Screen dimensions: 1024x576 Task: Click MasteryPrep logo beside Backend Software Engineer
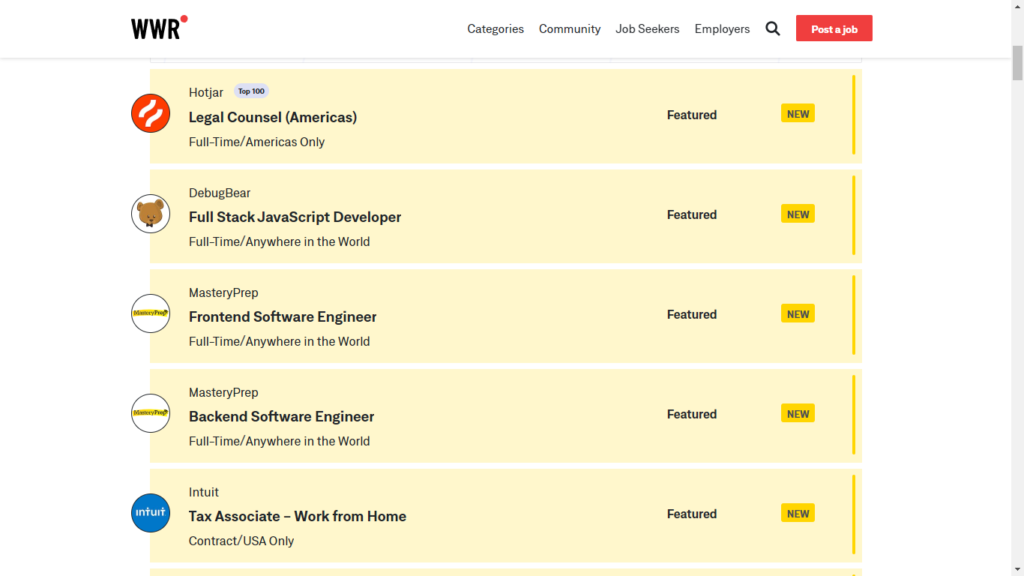[x=151, y=413]
